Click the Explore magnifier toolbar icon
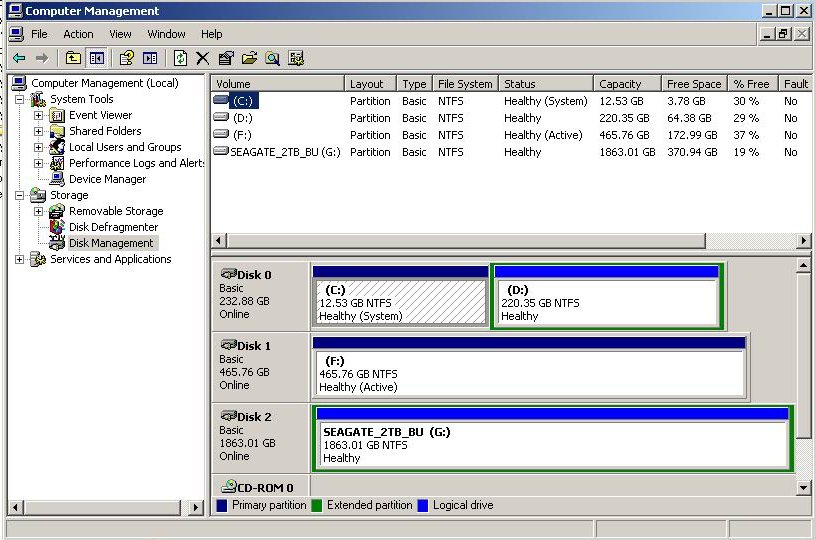Image resolution: width=816 pixels, height=540 pixels. pyautogui.click(x=272, y=58)
